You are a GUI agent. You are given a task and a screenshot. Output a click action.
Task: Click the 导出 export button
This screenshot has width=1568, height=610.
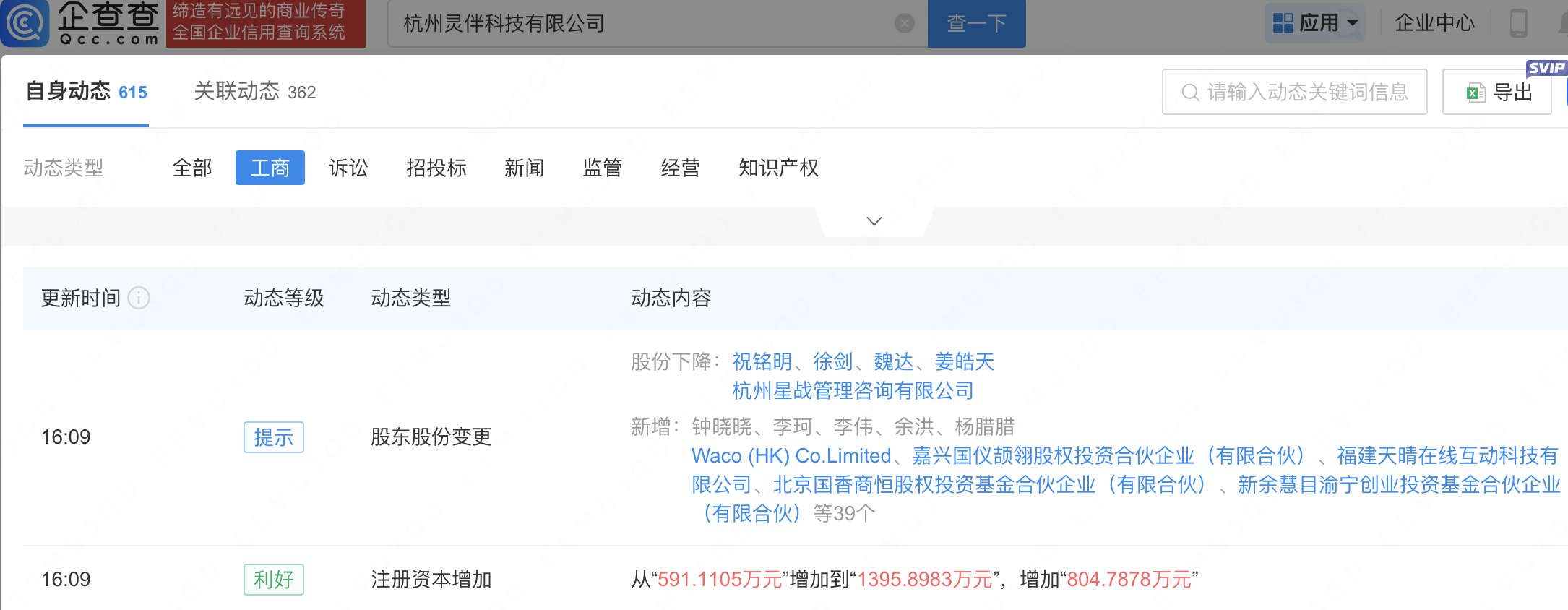click(x=1496, y=92)
